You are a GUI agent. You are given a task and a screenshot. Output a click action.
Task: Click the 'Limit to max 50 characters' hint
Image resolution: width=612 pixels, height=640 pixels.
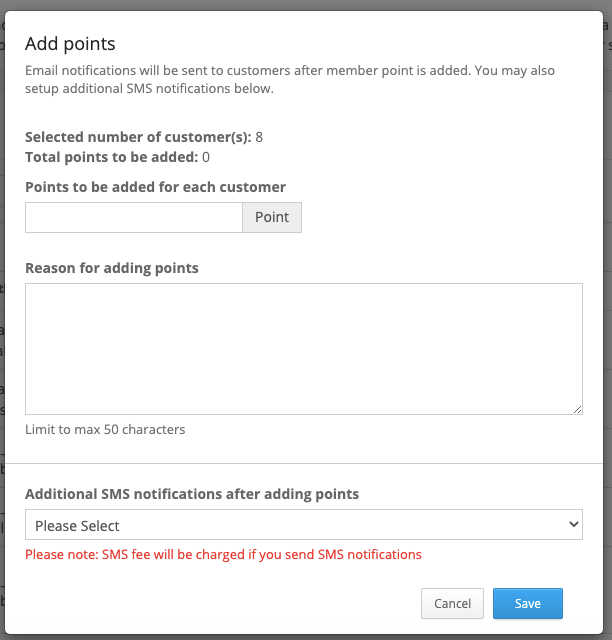pyautogui.click(x=105, y=429)
